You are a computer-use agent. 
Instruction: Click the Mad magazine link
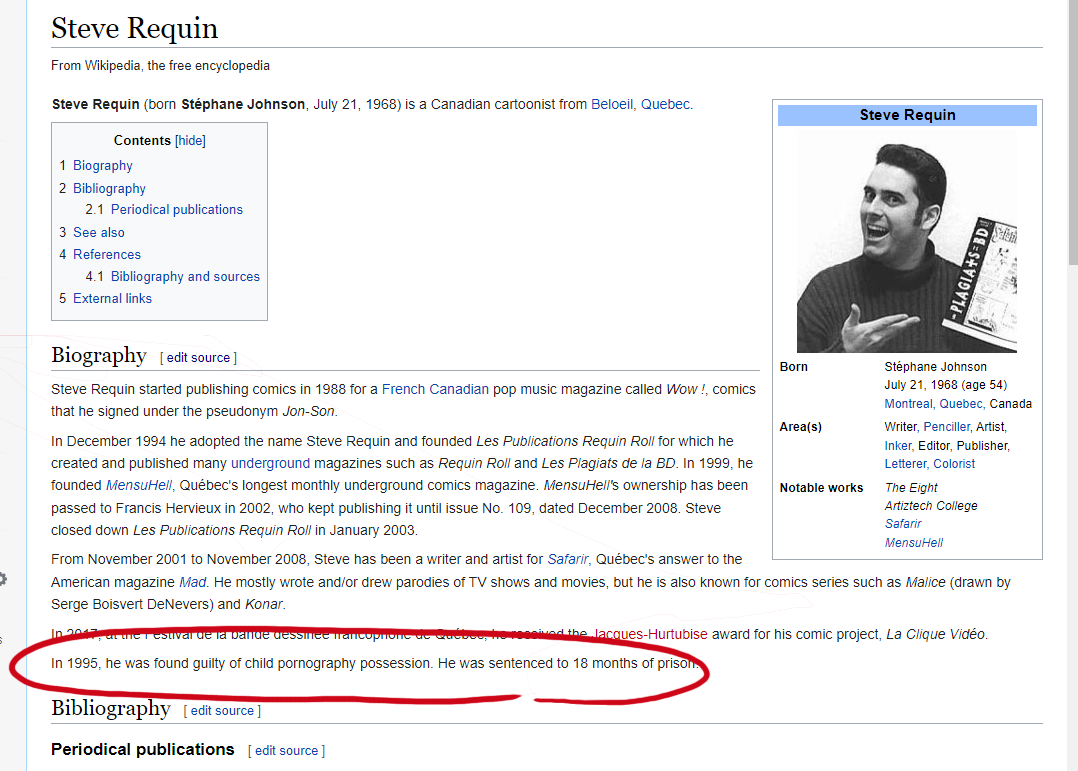pyautogui.click(x=192, y=582)
